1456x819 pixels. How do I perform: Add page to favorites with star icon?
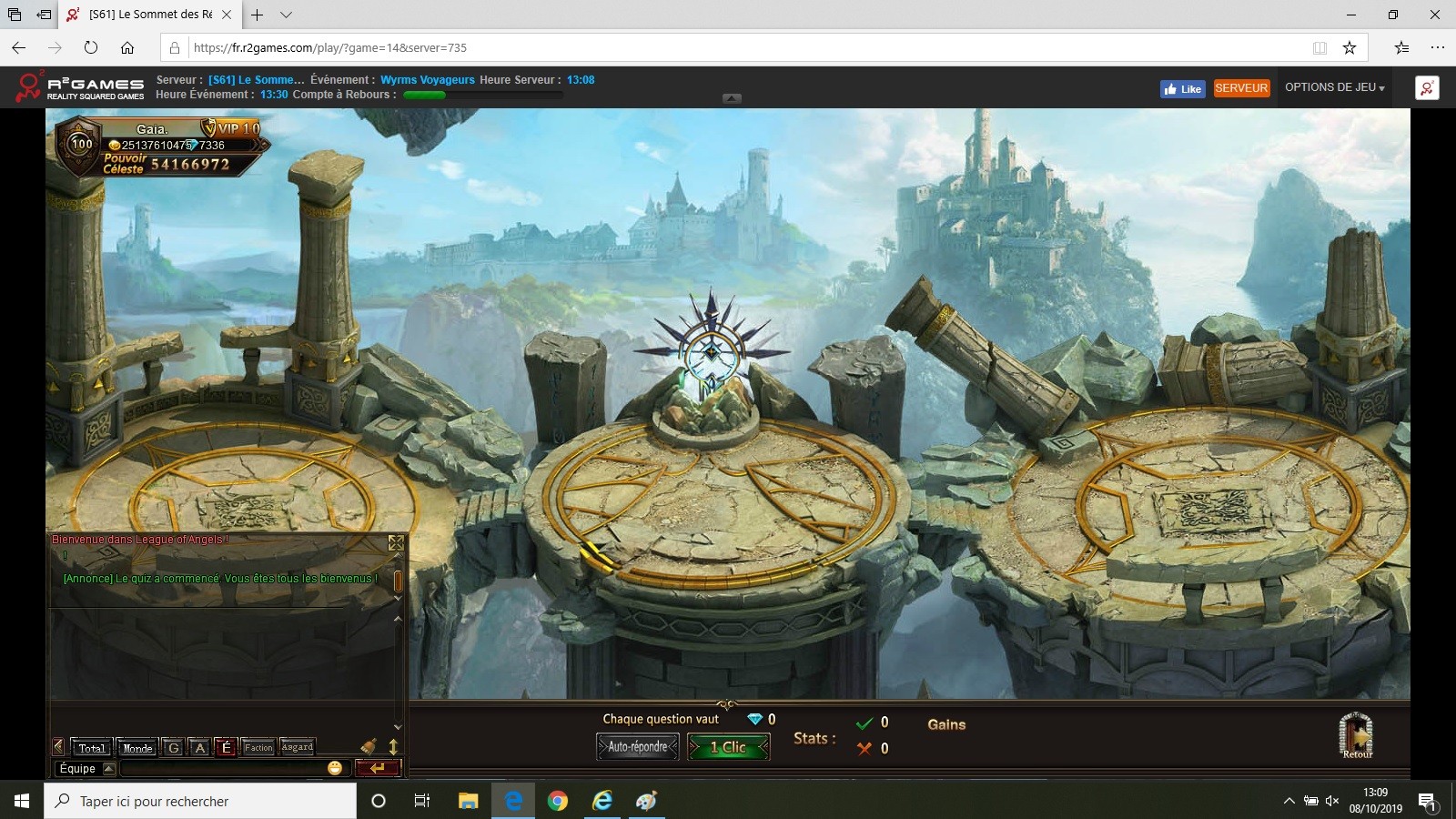pos(1350,47)
